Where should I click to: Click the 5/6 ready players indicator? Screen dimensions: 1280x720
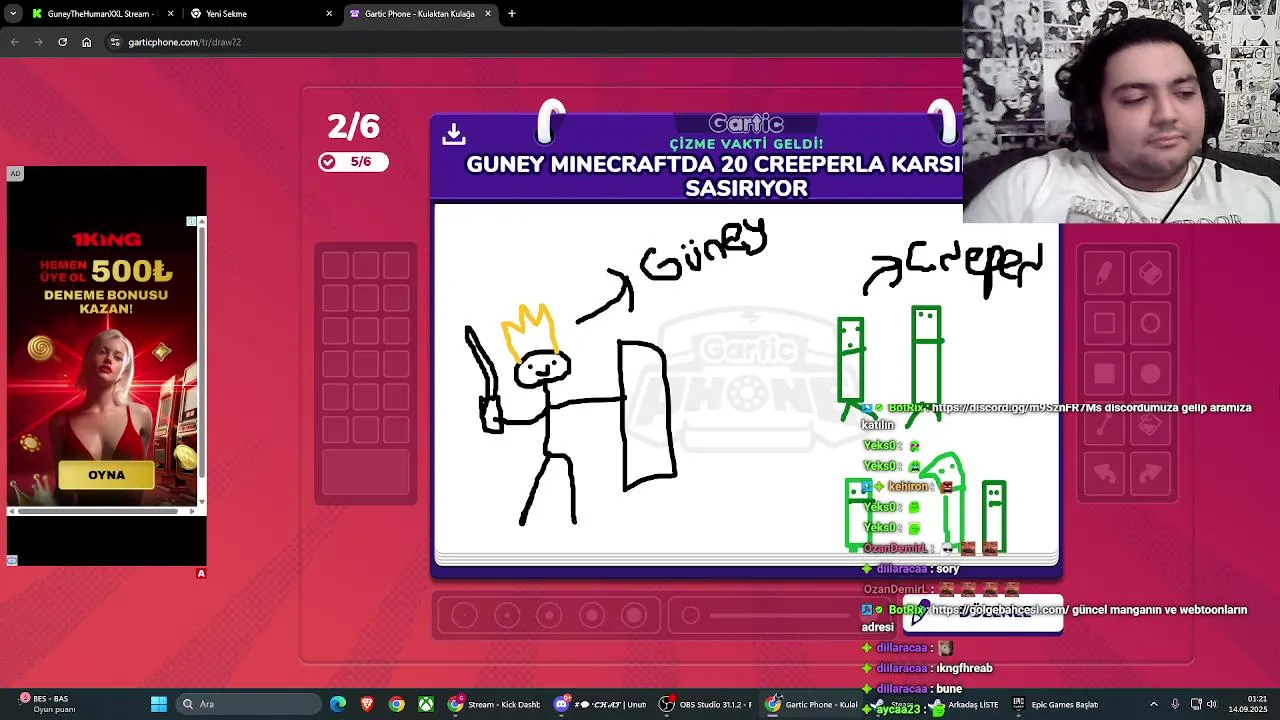click(x=353, y=162)
